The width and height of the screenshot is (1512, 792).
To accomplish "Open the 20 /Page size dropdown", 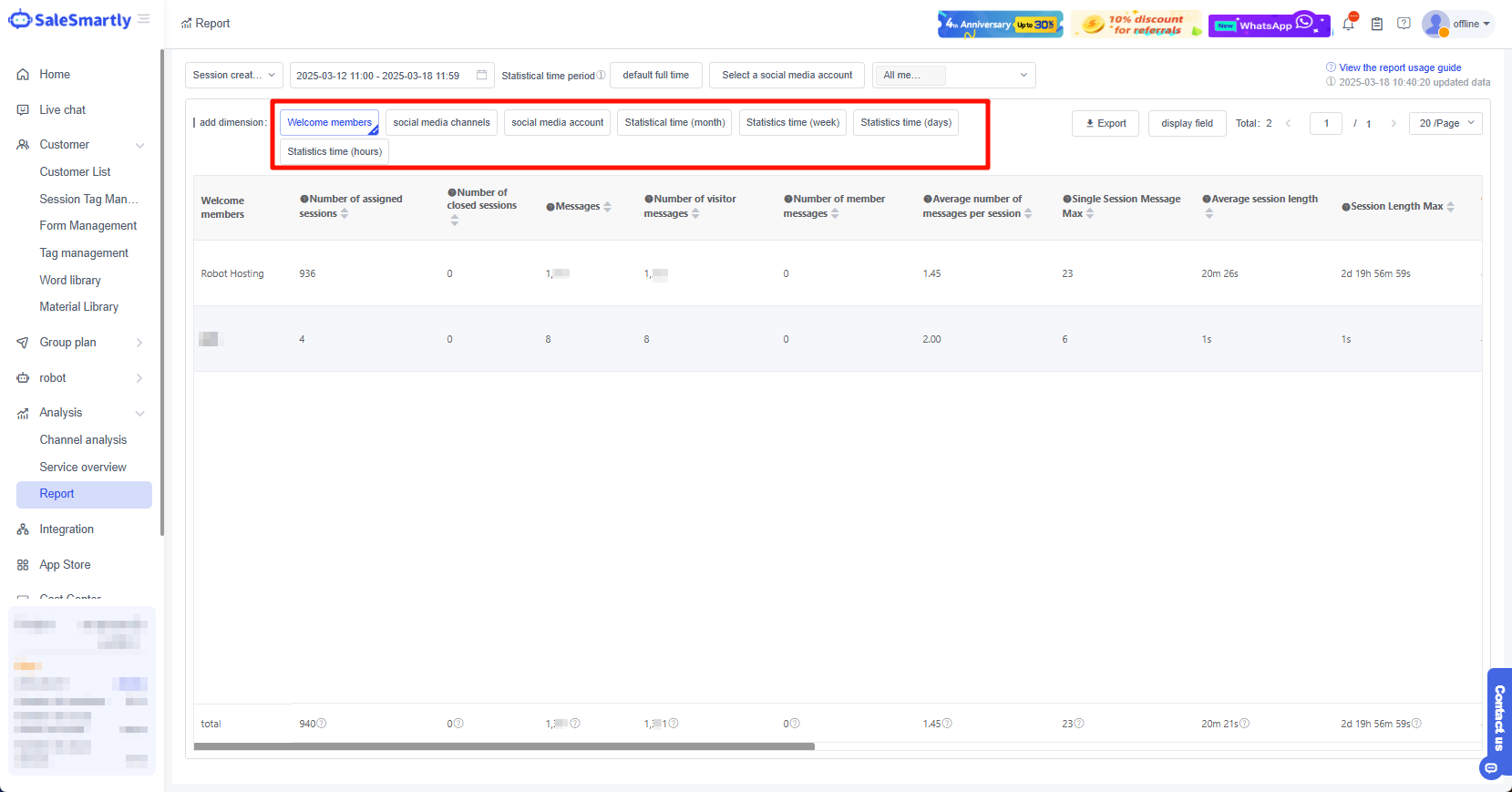I will 1445,123.
